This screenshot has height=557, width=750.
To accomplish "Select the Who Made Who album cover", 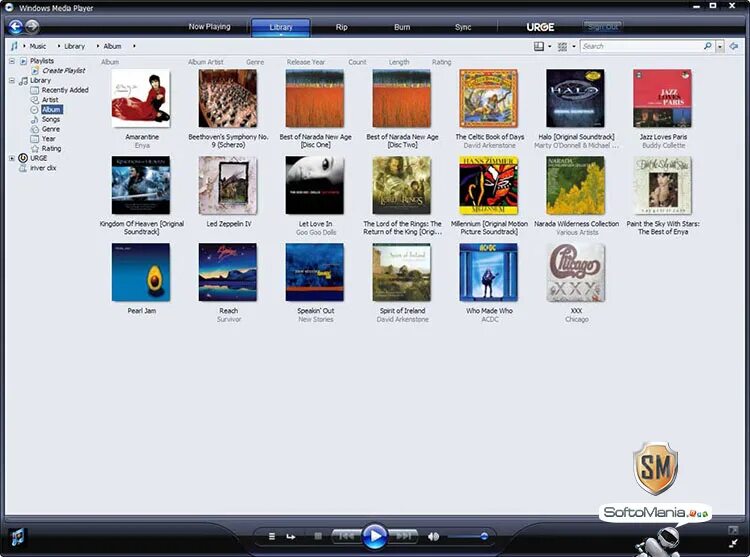I will pos(488,273).
